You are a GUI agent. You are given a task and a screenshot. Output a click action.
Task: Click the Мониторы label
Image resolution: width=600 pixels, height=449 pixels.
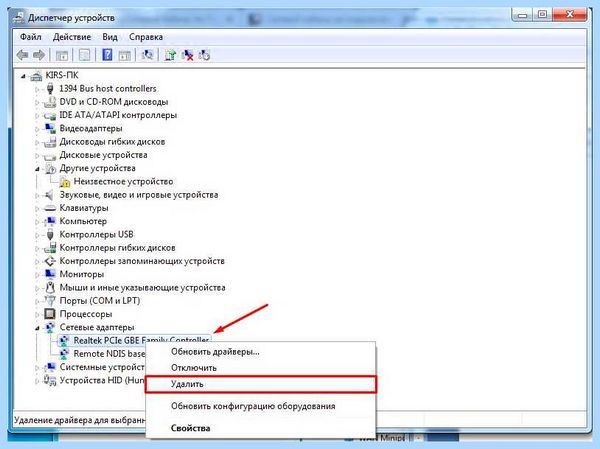(82, 274)
